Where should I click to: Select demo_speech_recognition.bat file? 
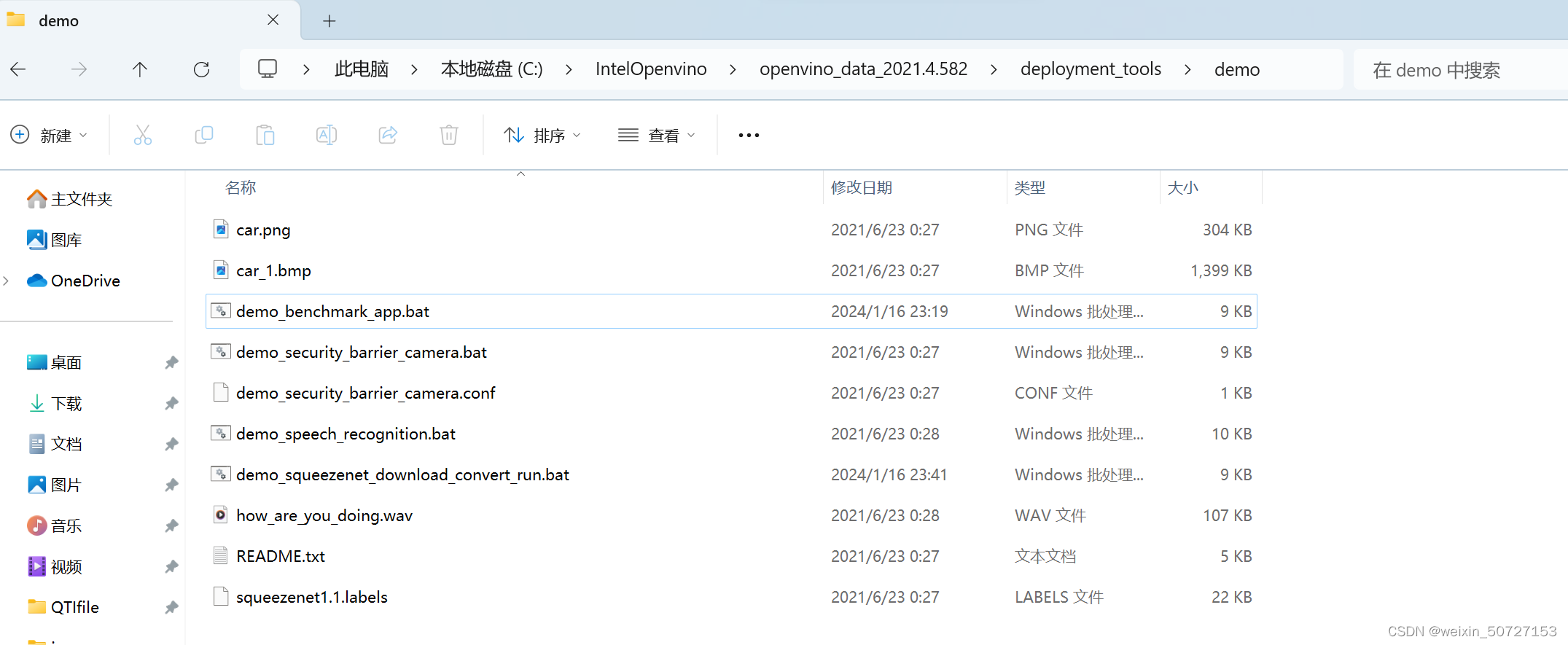point(731,434)
